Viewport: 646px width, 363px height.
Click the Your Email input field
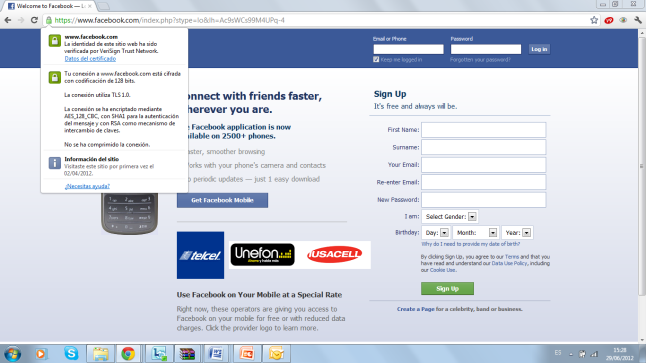(484, 165)
